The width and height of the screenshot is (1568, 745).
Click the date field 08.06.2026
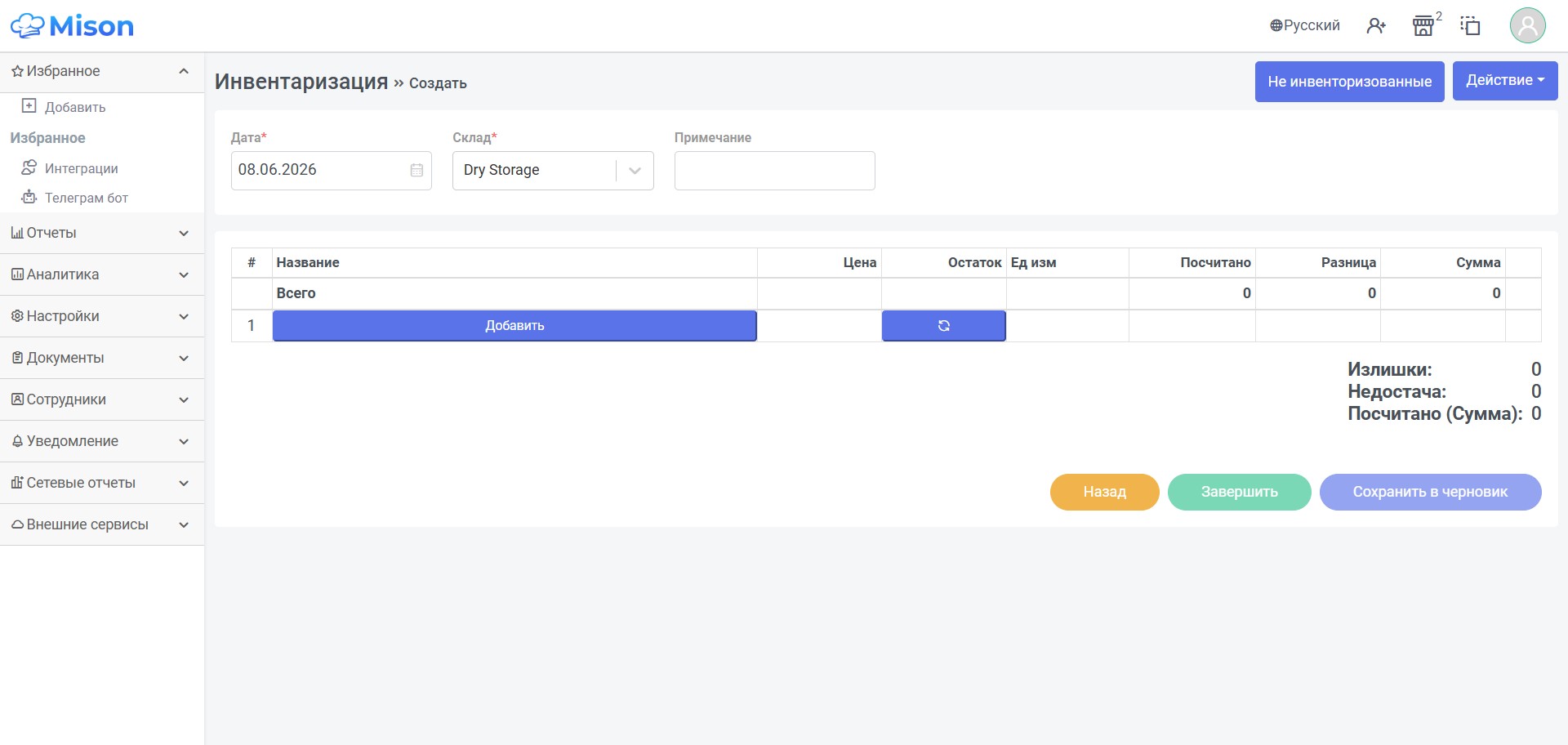click(x=331, y=170)
